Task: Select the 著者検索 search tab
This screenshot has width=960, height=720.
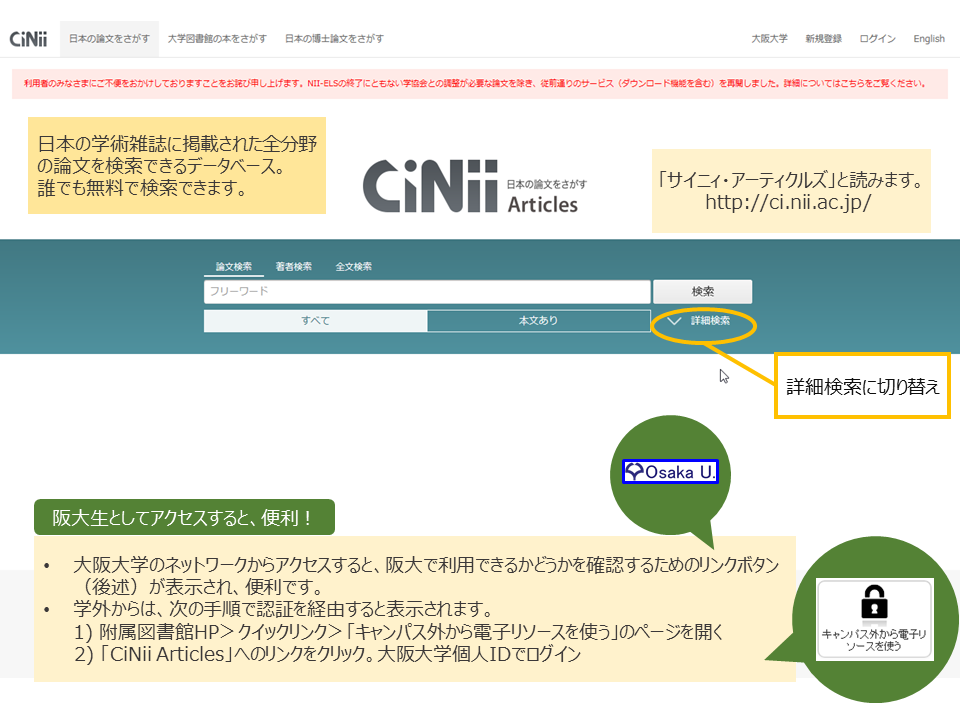Action: point(294,267)
